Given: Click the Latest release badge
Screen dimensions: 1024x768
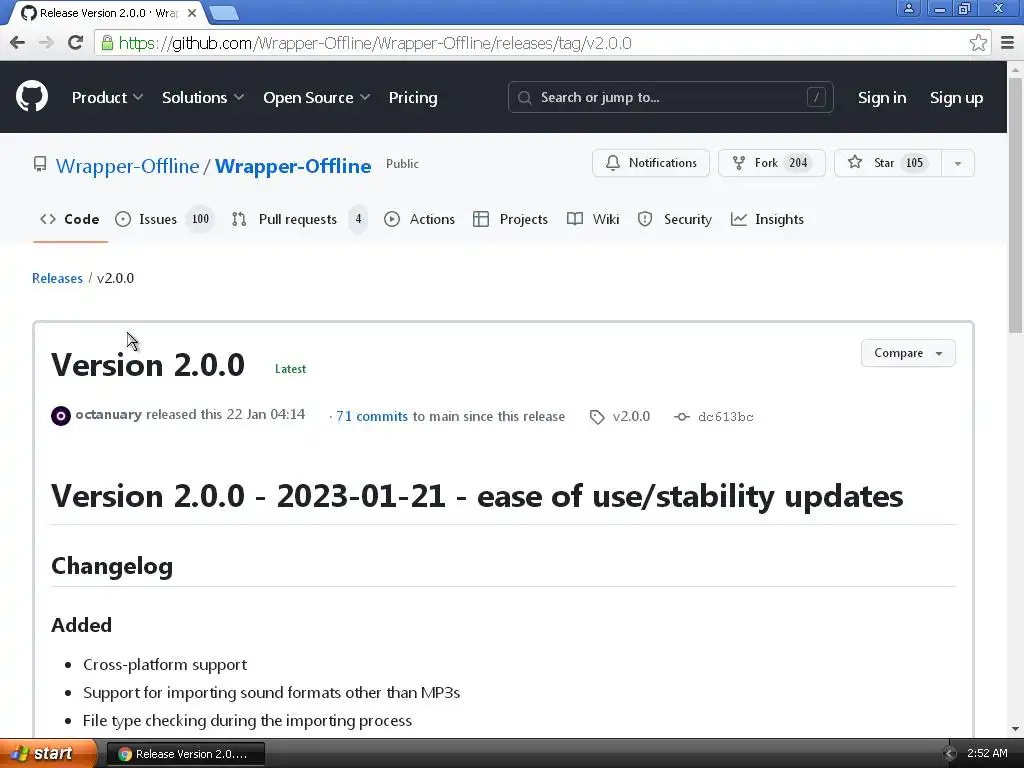Looking at the screenshot, I should [x=290, y=369].
